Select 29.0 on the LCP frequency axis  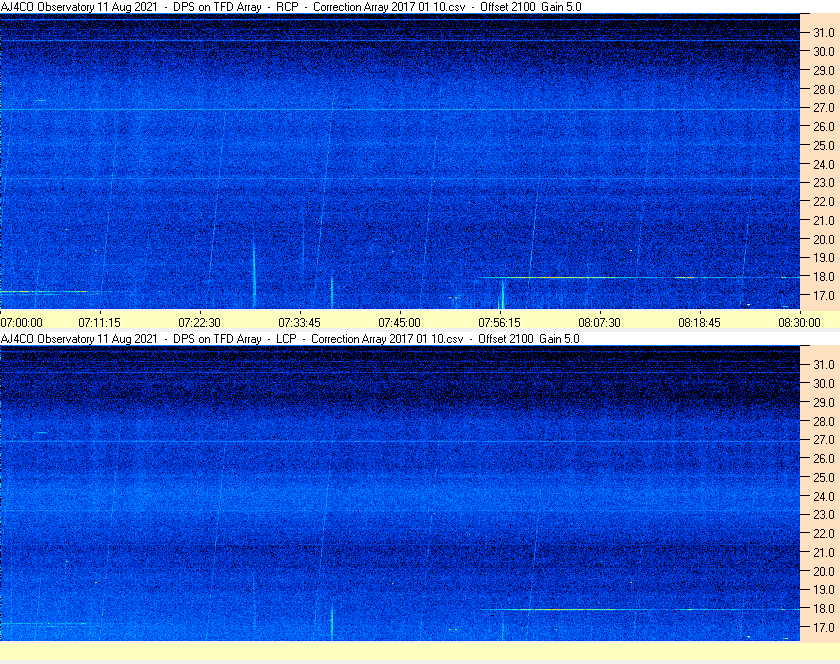pyautogui.click(x=824, y=402)
